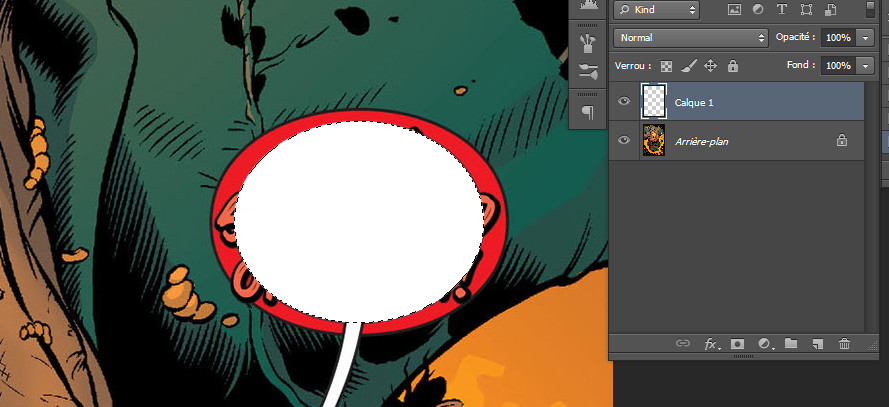The width and height of the screenshot is (889, 407).
Task: Click the Fond label
Action: coord(801,65)
